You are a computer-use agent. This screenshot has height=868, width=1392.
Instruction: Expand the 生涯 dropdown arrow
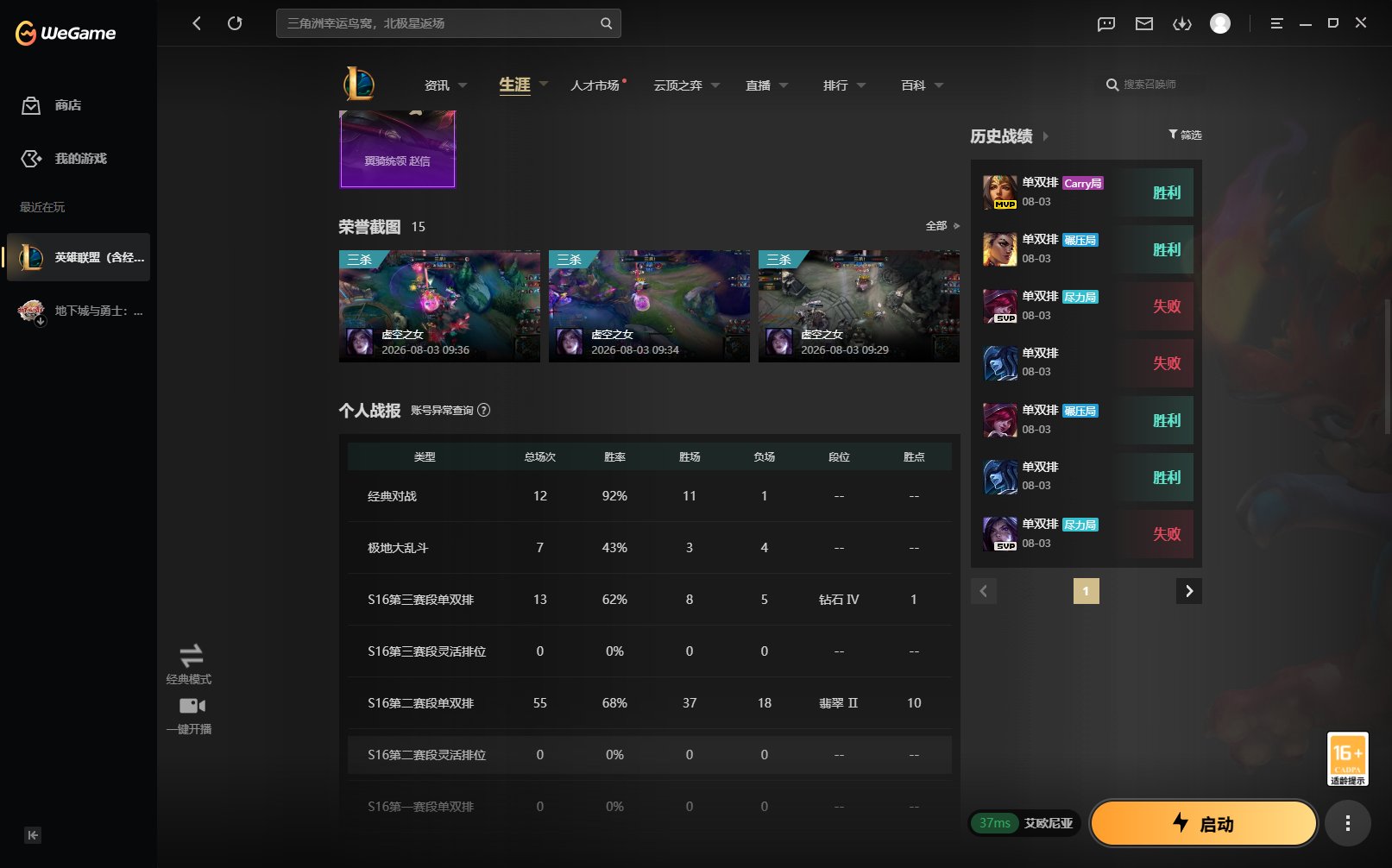pyautogui.click(x=544, y=84)
